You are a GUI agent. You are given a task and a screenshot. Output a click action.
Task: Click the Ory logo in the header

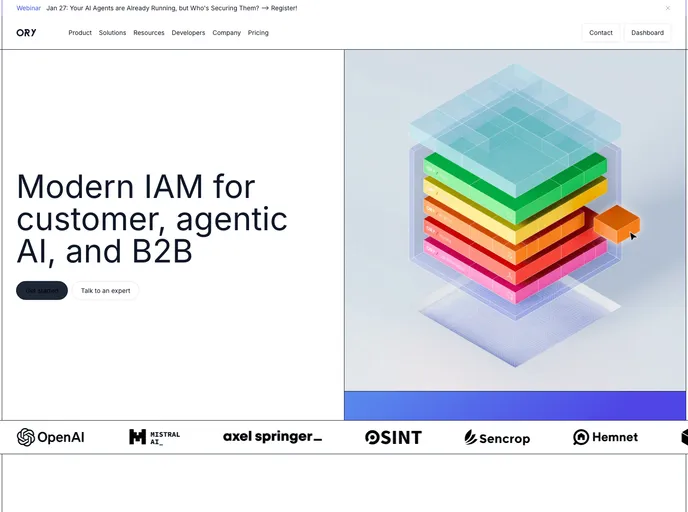(x=26, y=32)
